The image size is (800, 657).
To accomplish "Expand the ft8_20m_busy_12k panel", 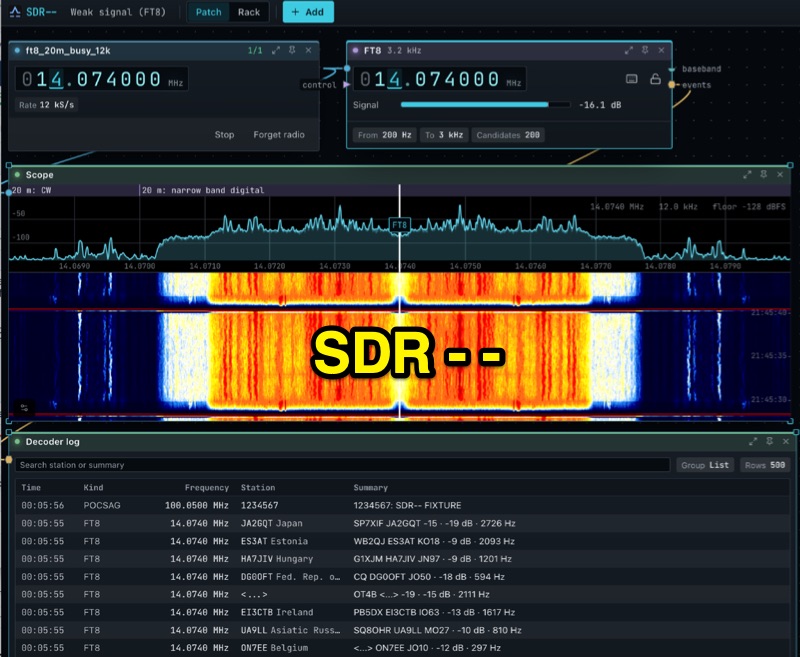I will [276, 50].
